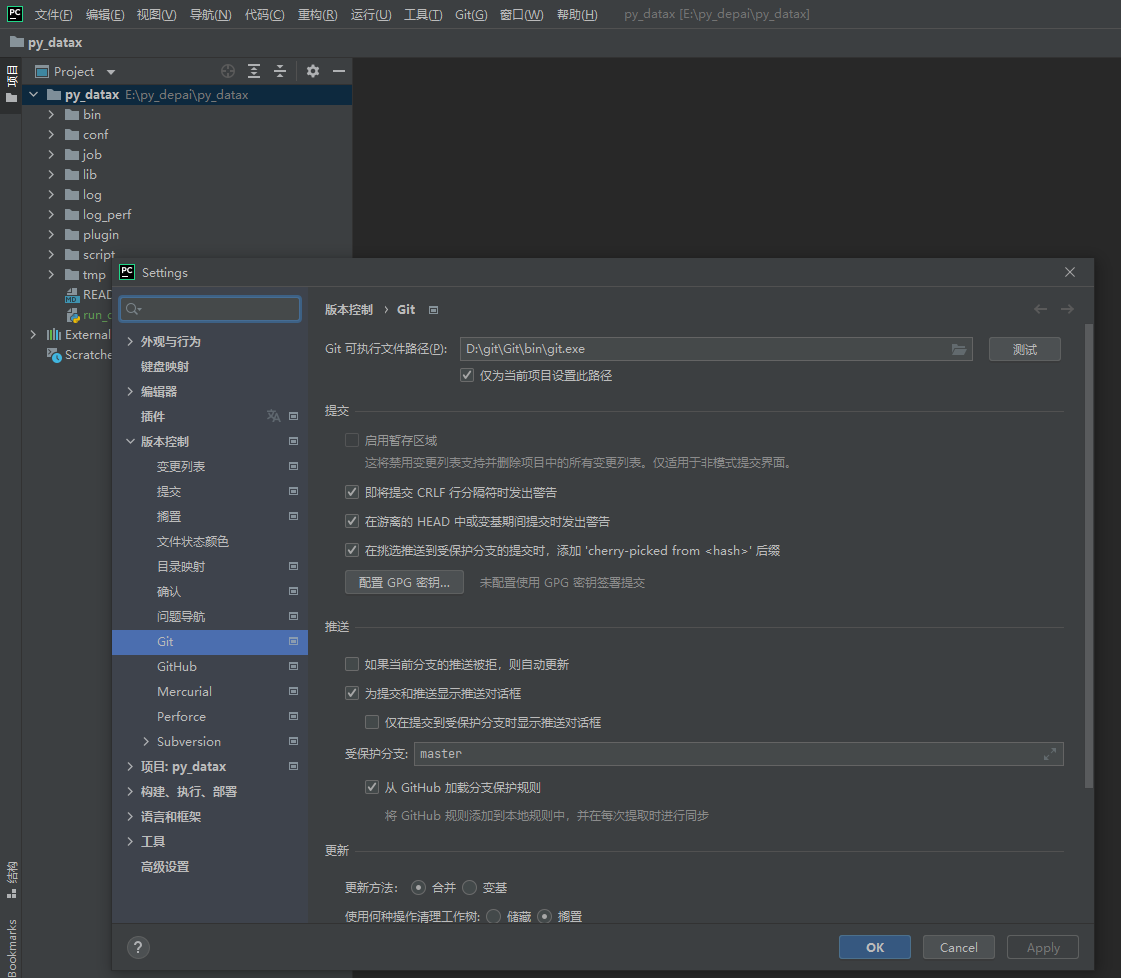Confirm settings with OK button

874,947
